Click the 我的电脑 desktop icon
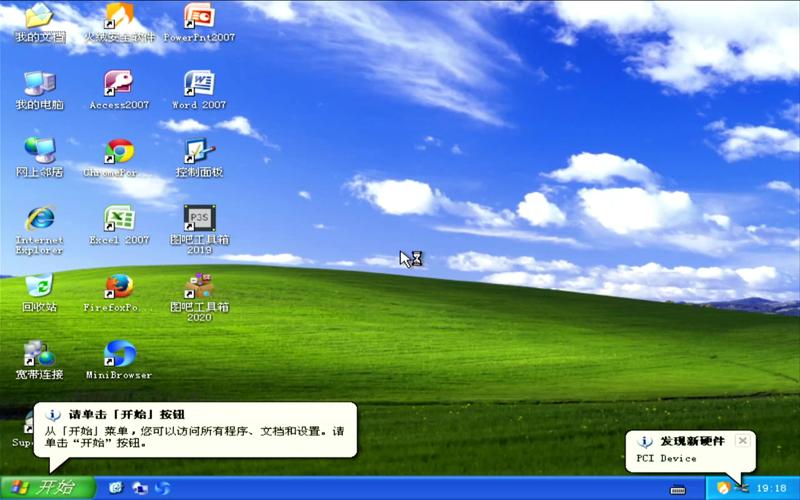 tap(39, 90)
